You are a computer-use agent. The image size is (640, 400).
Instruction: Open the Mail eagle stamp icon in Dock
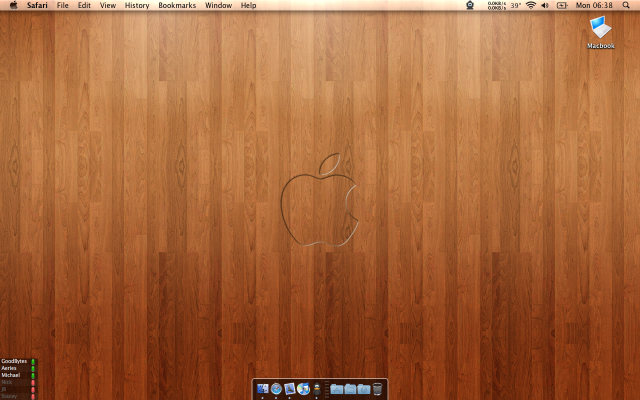pos(290,389)
